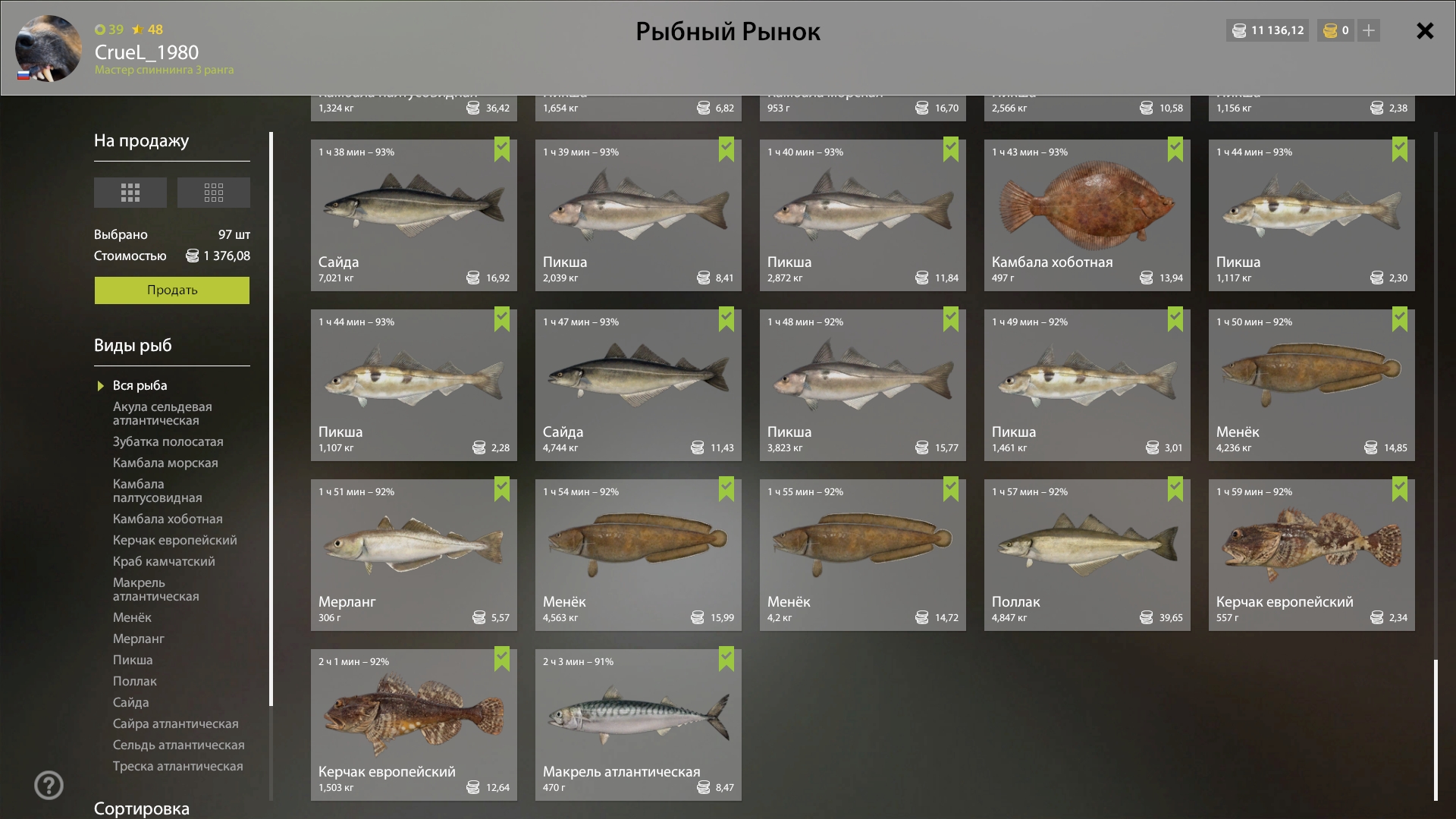This screenshot has height=819, width=1456.
Task: Select the Мерланг 306 г fish card
Action: 414,555
